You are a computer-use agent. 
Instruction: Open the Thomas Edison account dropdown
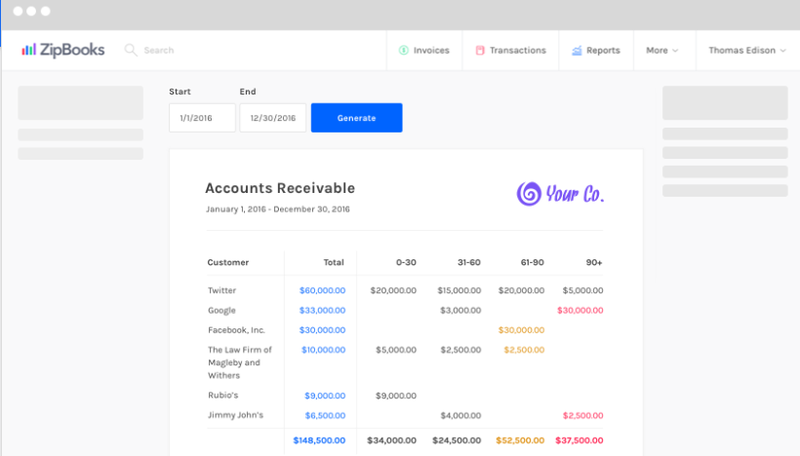(747, 50)
